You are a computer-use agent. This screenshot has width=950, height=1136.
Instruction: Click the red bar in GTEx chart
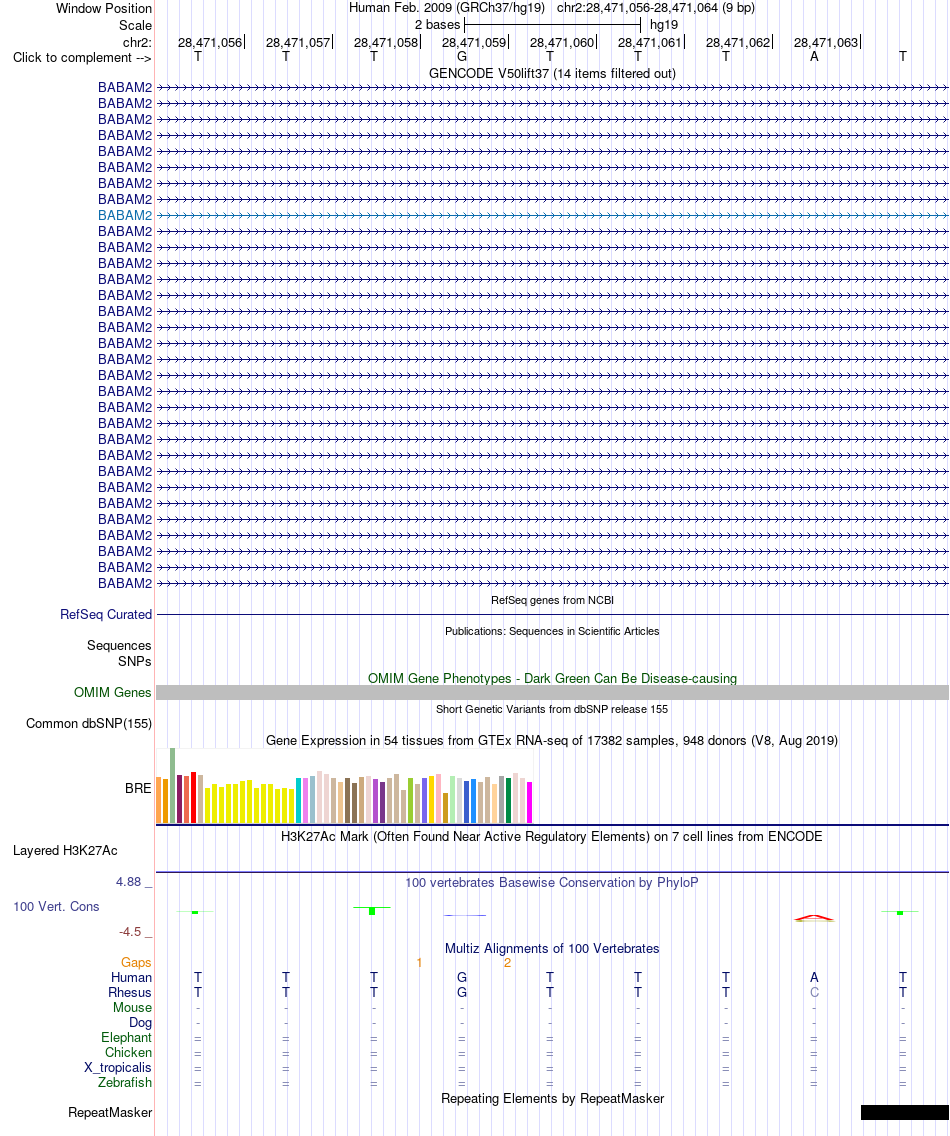pyautogui.click(x=193, y=798)
